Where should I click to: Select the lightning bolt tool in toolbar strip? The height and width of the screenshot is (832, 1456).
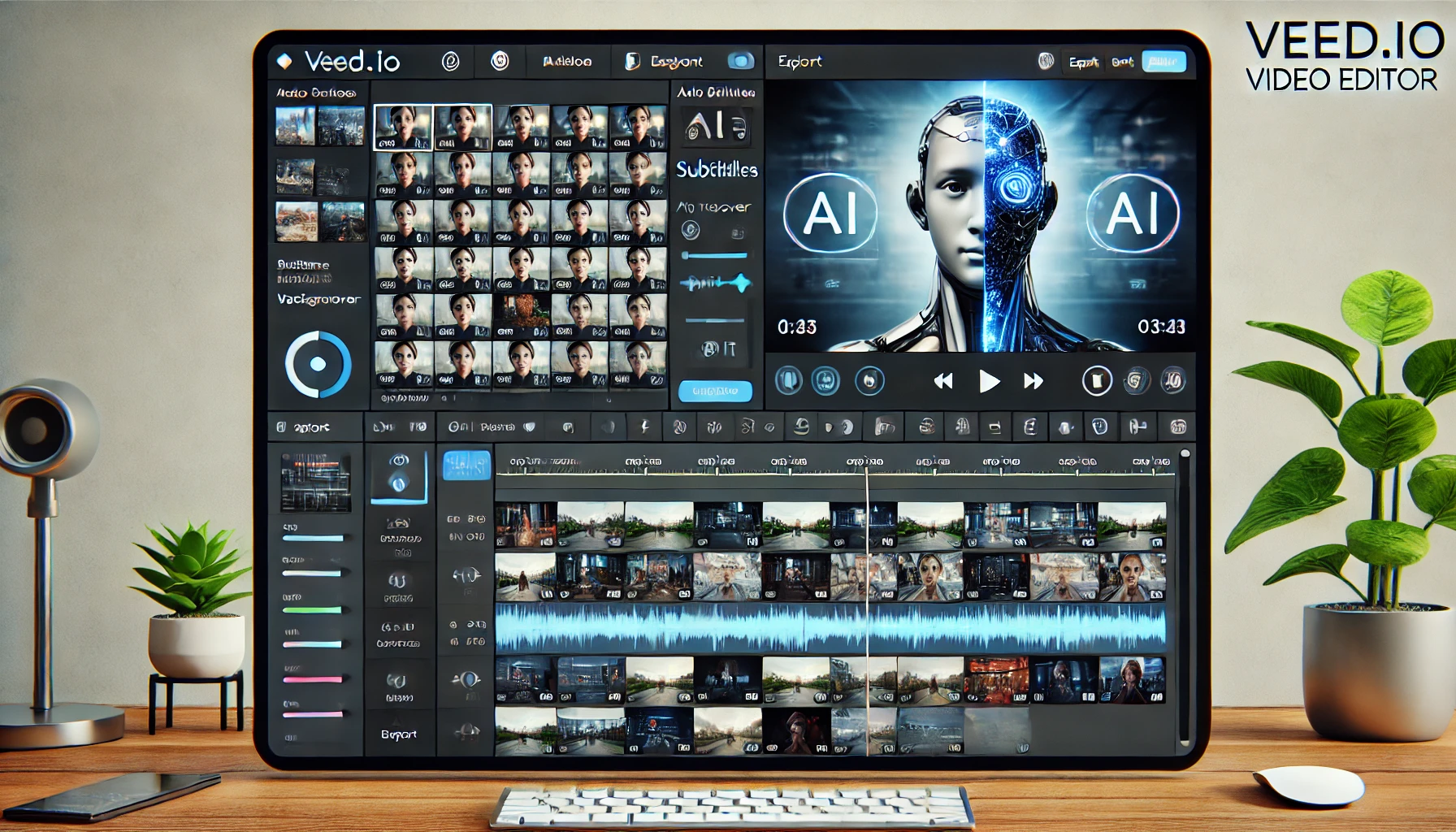tap(645, 427)
